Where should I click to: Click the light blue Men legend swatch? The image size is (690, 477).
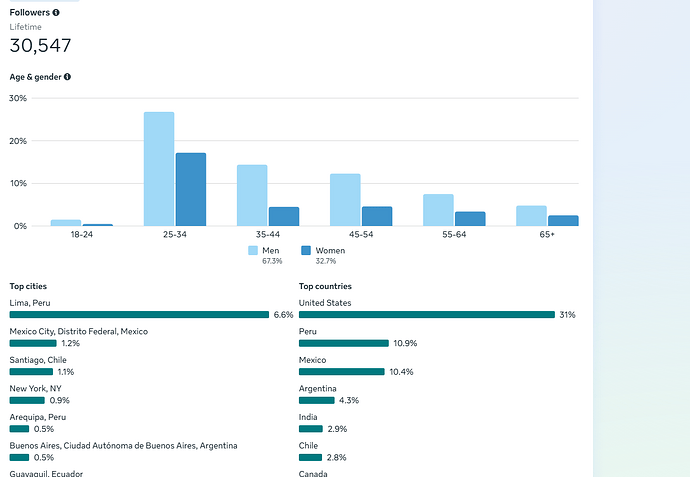pyautogui.click(x=254, y=251)
